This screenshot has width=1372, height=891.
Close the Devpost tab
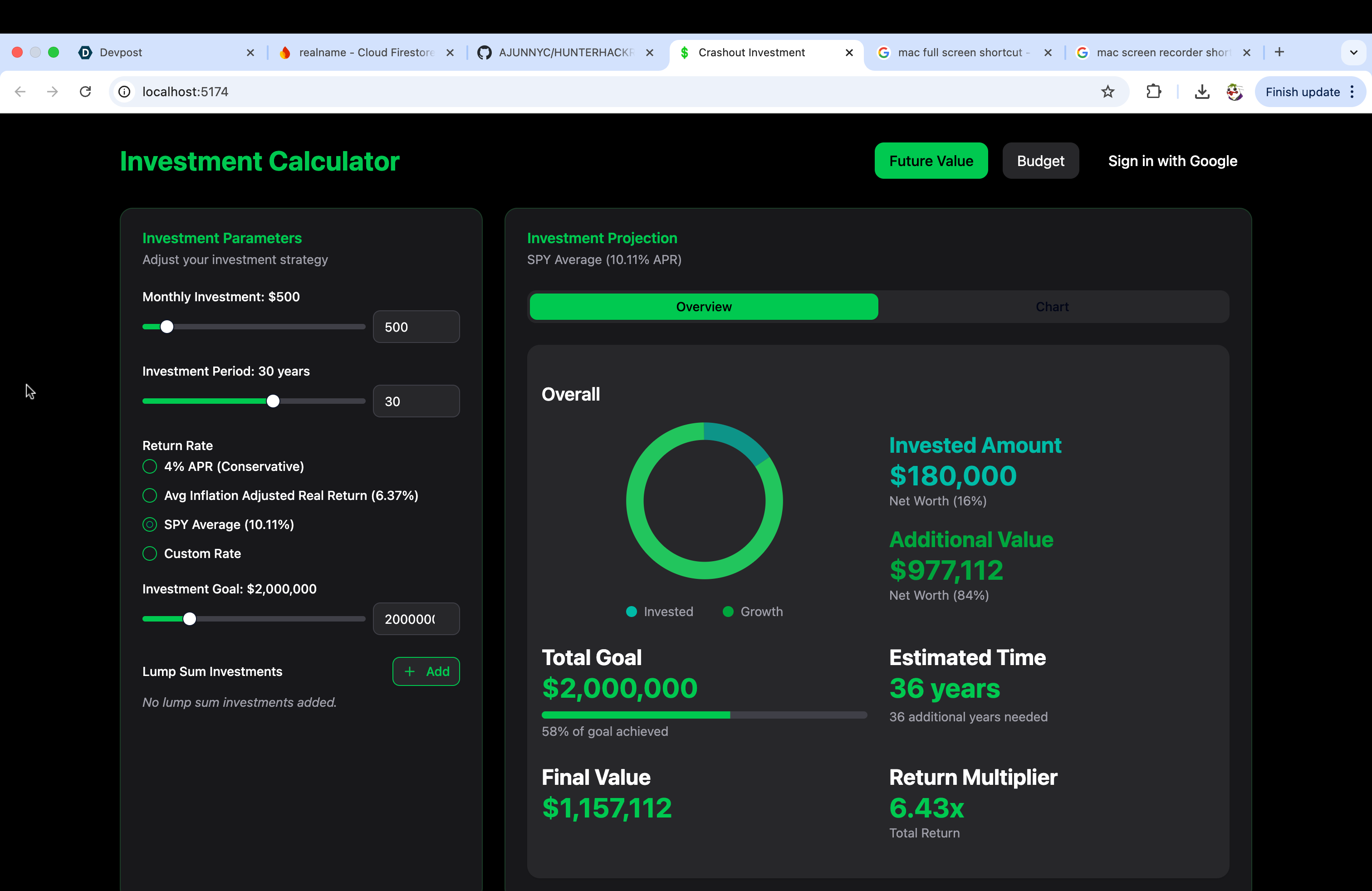pos(250,53)
